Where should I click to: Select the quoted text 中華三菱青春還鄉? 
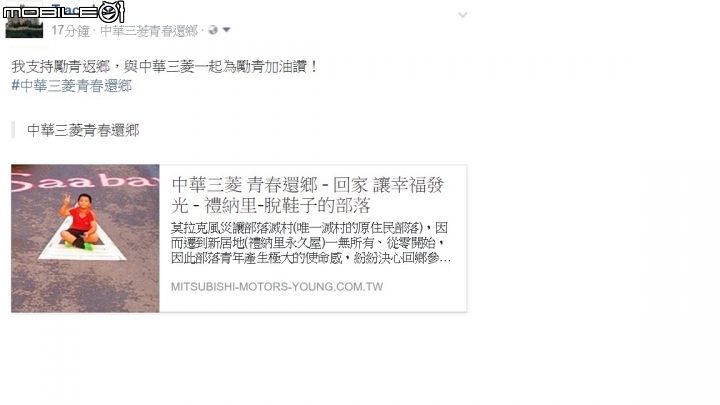pos(83,130)
